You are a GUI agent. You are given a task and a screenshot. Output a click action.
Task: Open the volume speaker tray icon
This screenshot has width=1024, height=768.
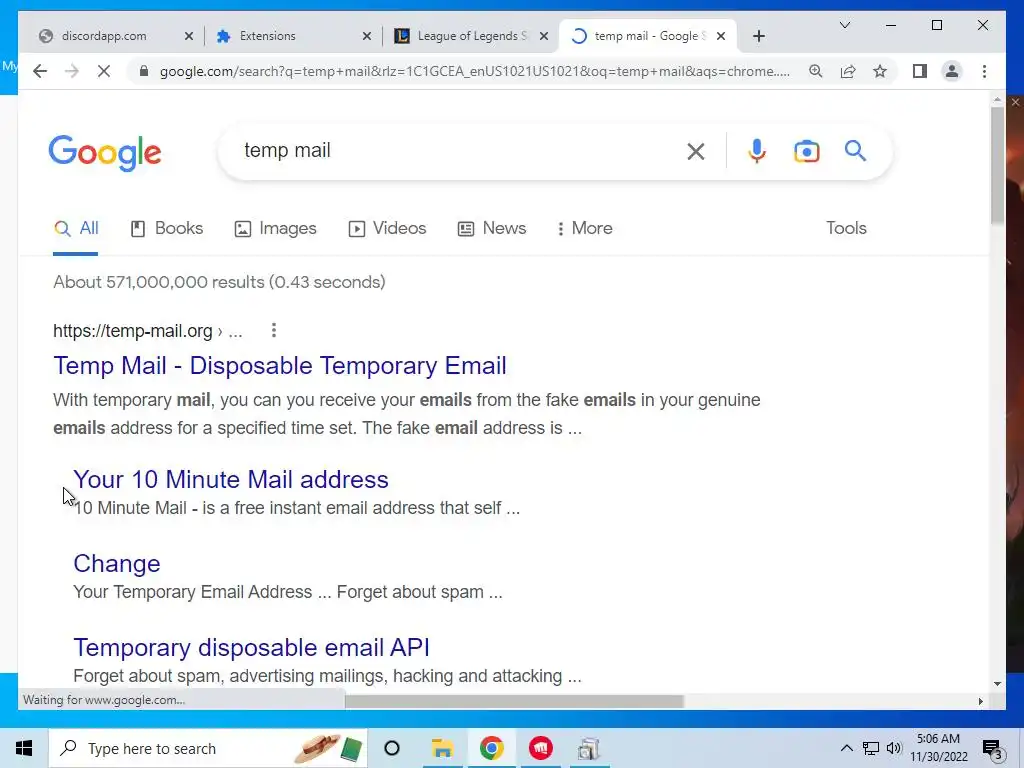894,748
